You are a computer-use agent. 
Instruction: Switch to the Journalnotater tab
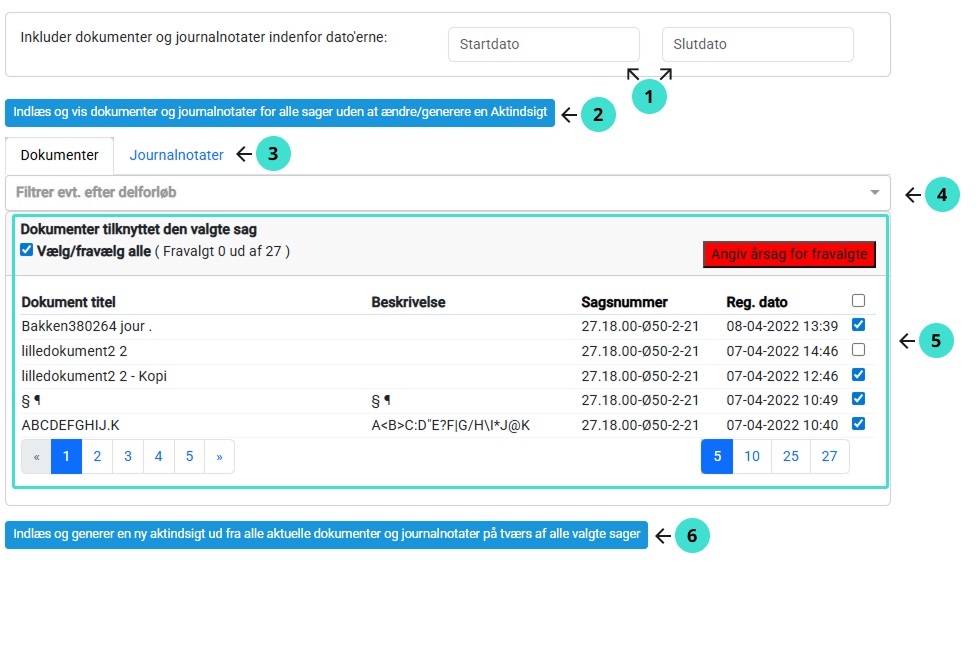[x=176, y=155]
